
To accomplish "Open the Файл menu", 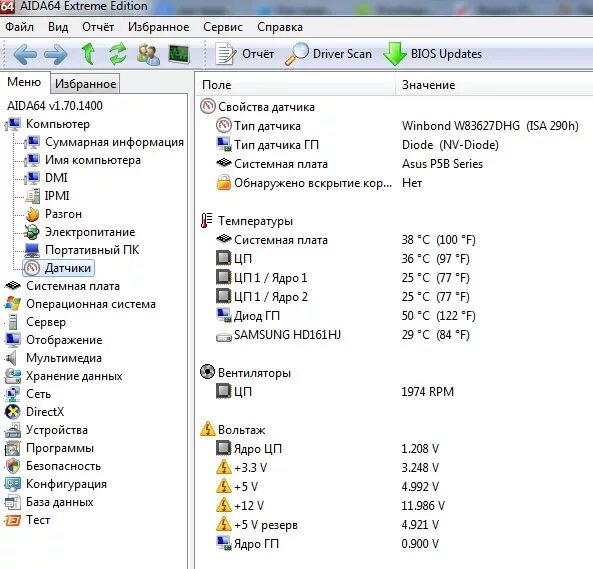I will pos(19,27).
